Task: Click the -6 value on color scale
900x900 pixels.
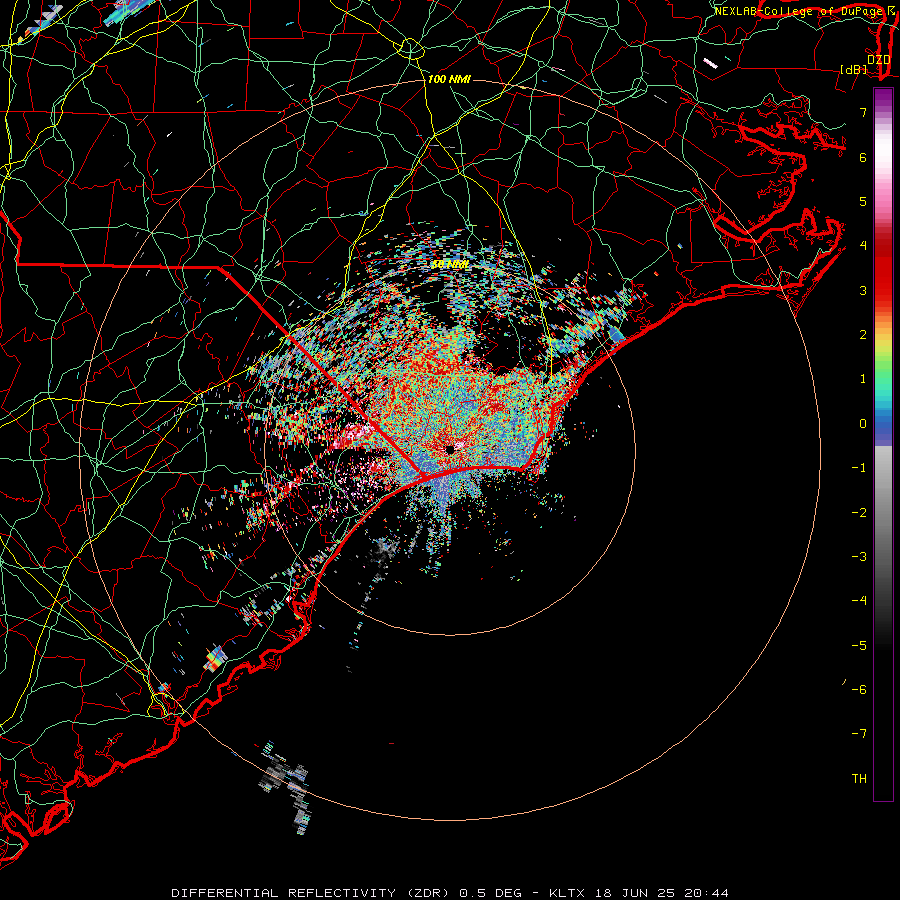Action: click(x=859, y=690)
